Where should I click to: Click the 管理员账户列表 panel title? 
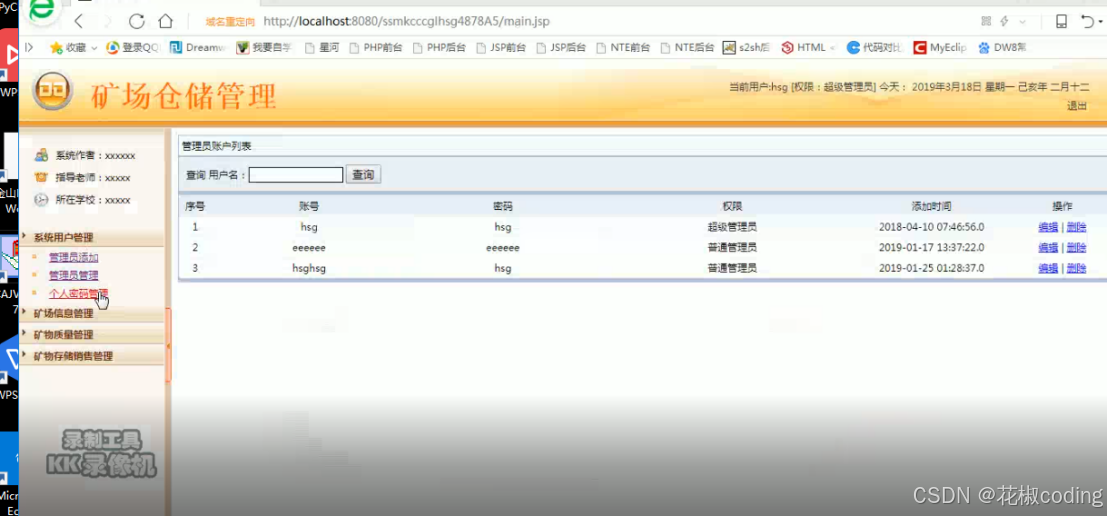point(216,147)
